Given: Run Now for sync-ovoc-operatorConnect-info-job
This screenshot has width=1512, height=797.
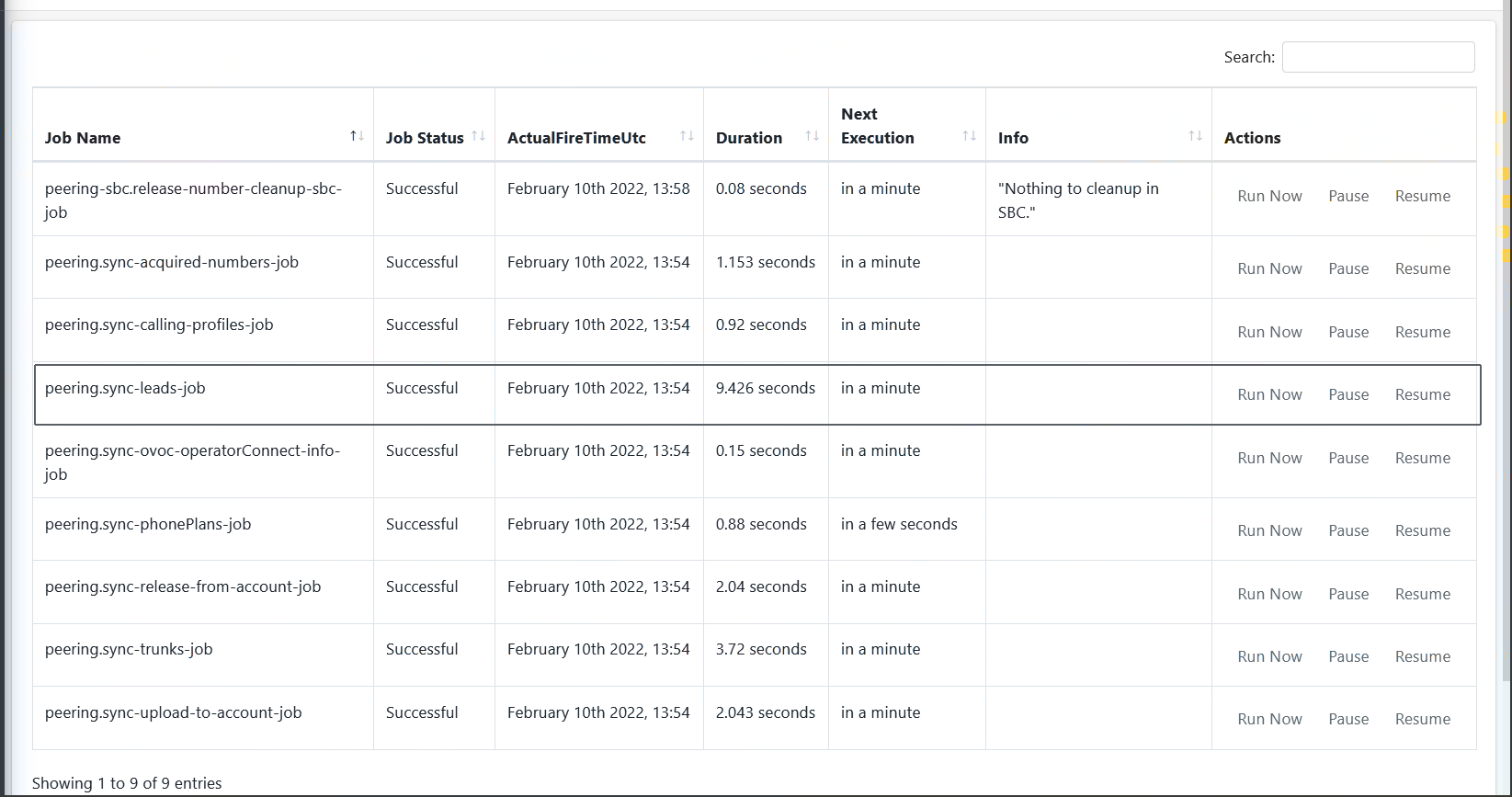Looking at the screenshot, I should click(1269, 458).
